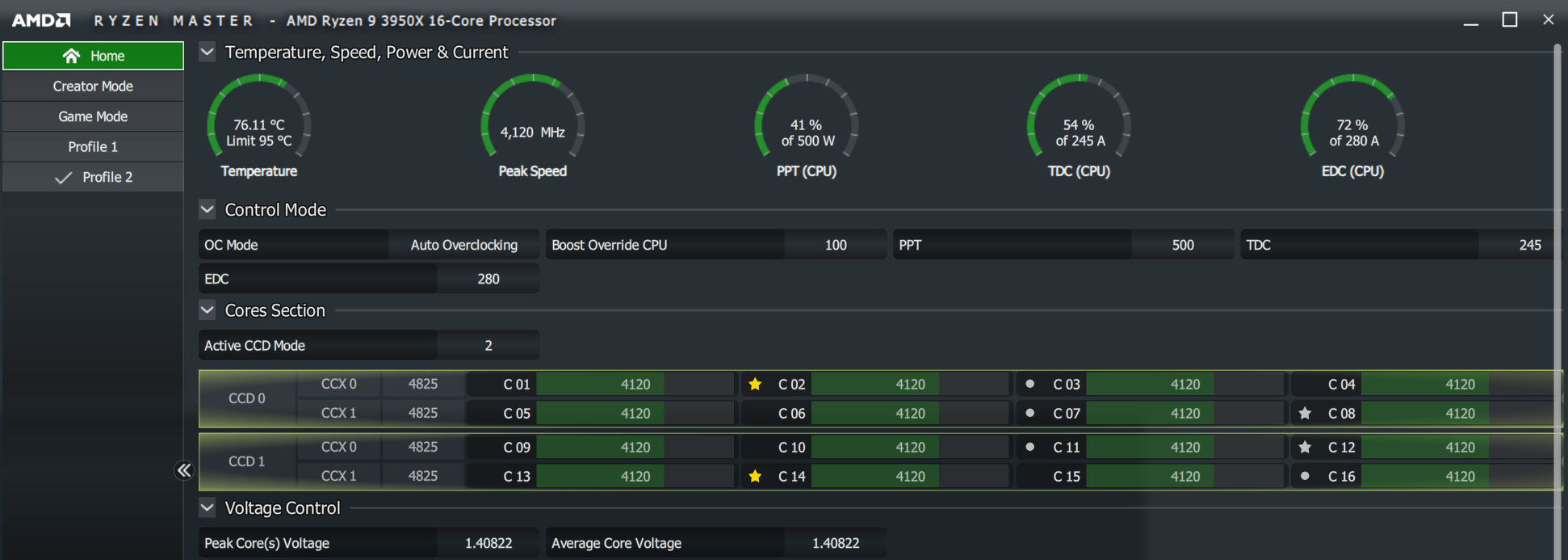The image size is (1568, 560).
Task: Click the TDC value 245
Action: [1518, 245]
